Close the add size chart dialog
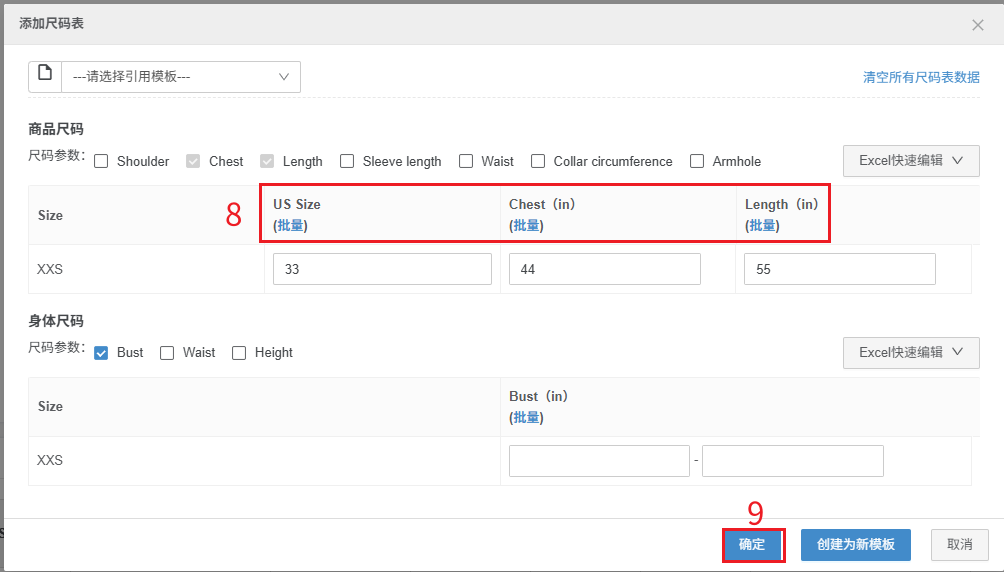 (978, 25)
